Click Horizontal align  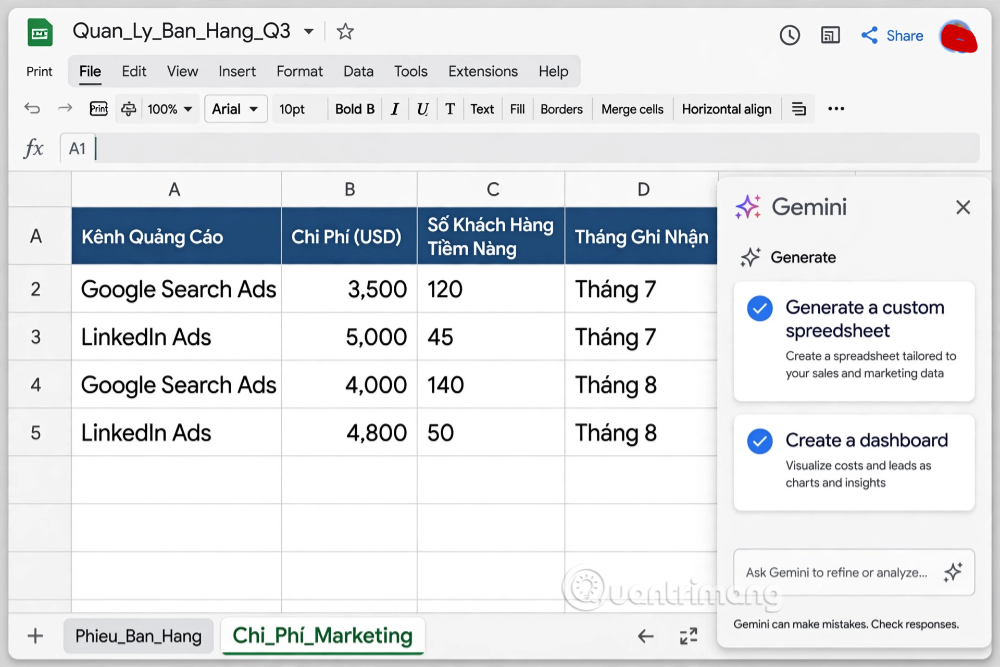click(726, 109)
